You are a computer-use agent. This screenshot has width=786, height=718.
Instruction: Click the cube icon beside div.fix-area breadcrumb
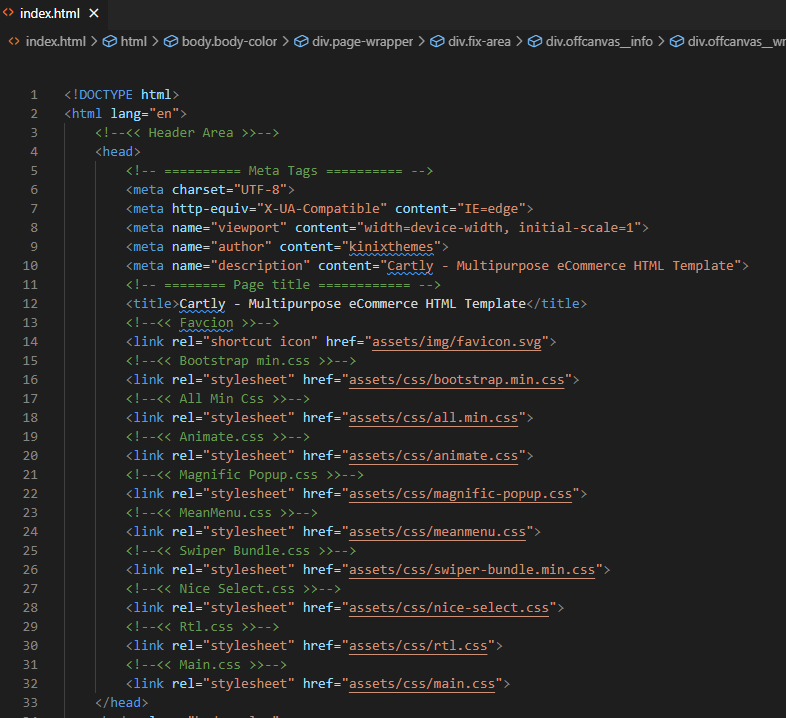(x=437, y=41)
